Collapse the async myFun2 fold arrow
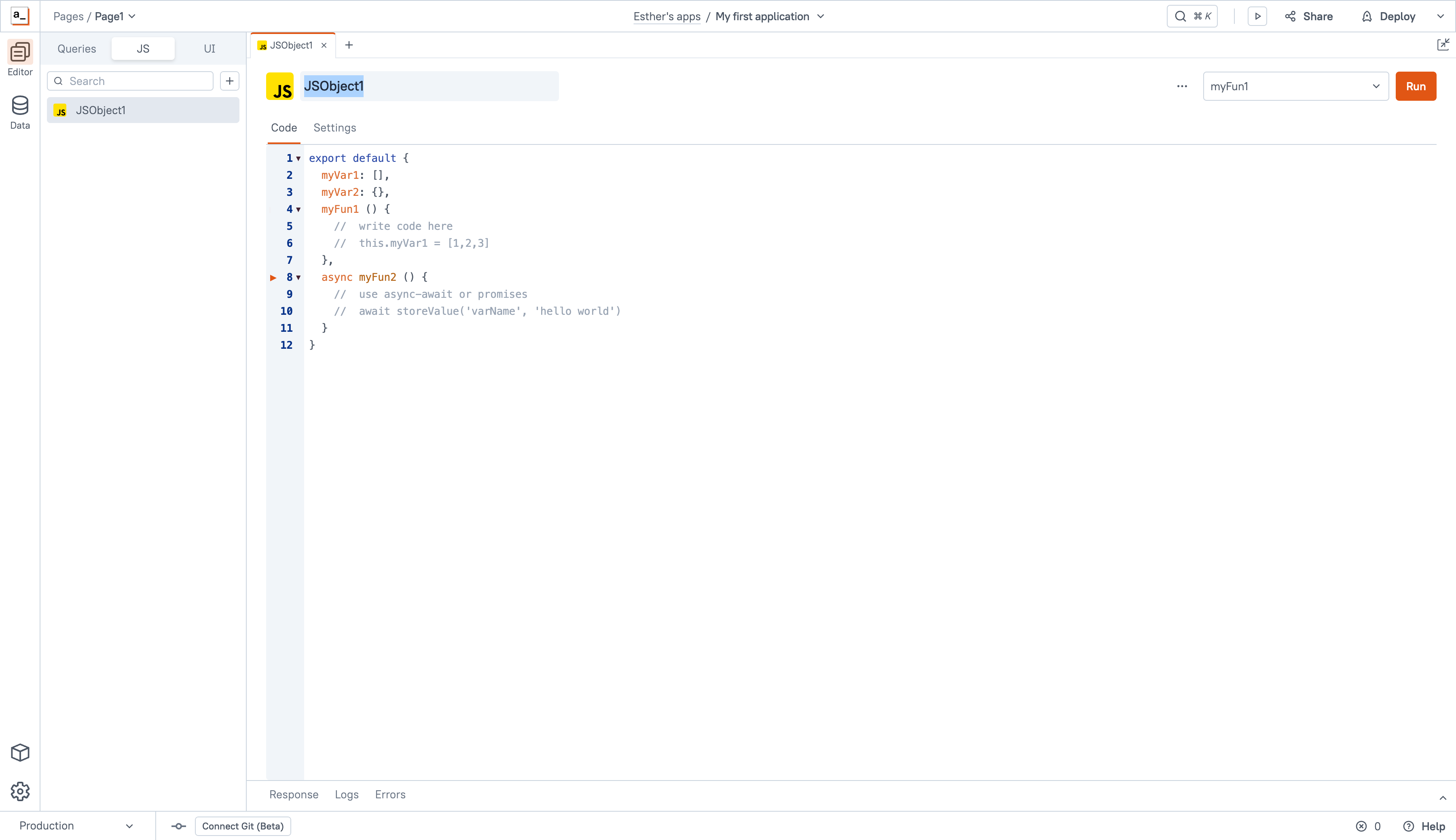Screen dimensions: 1456x840 [299, 278]
